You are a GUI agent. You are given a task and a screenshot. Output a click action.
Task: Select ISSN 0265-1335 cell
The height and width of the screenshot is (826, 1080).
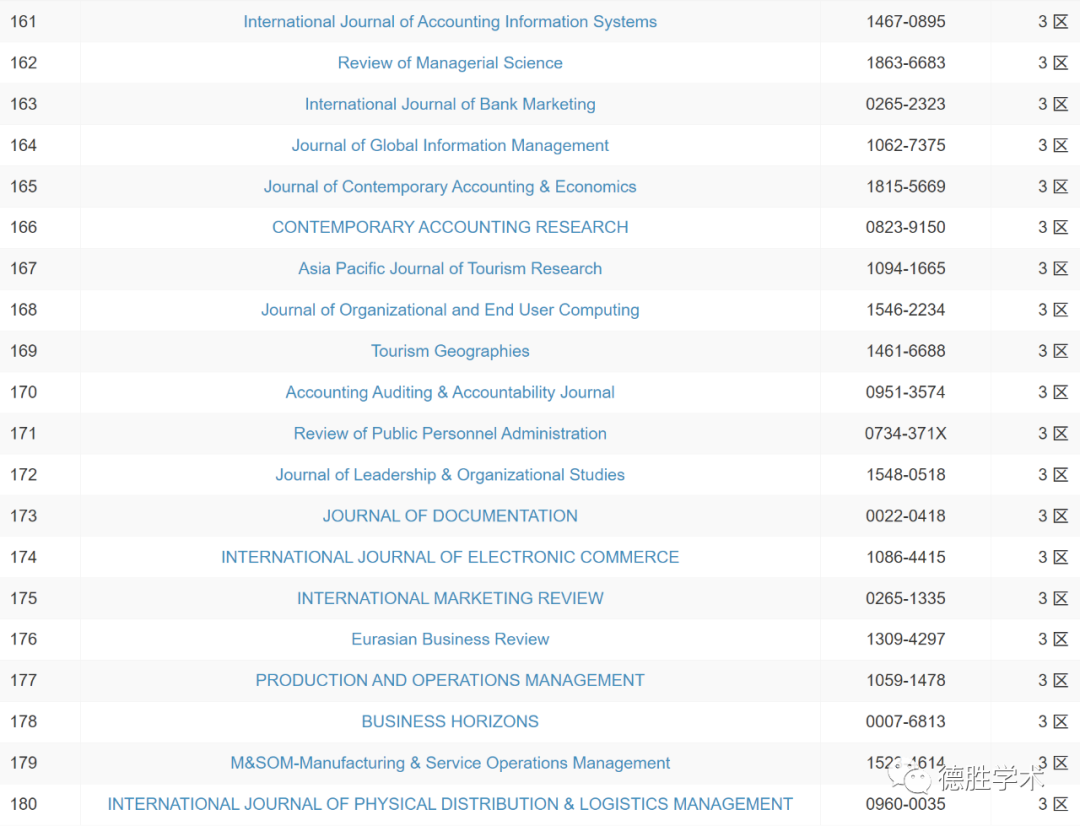point(905,599)
